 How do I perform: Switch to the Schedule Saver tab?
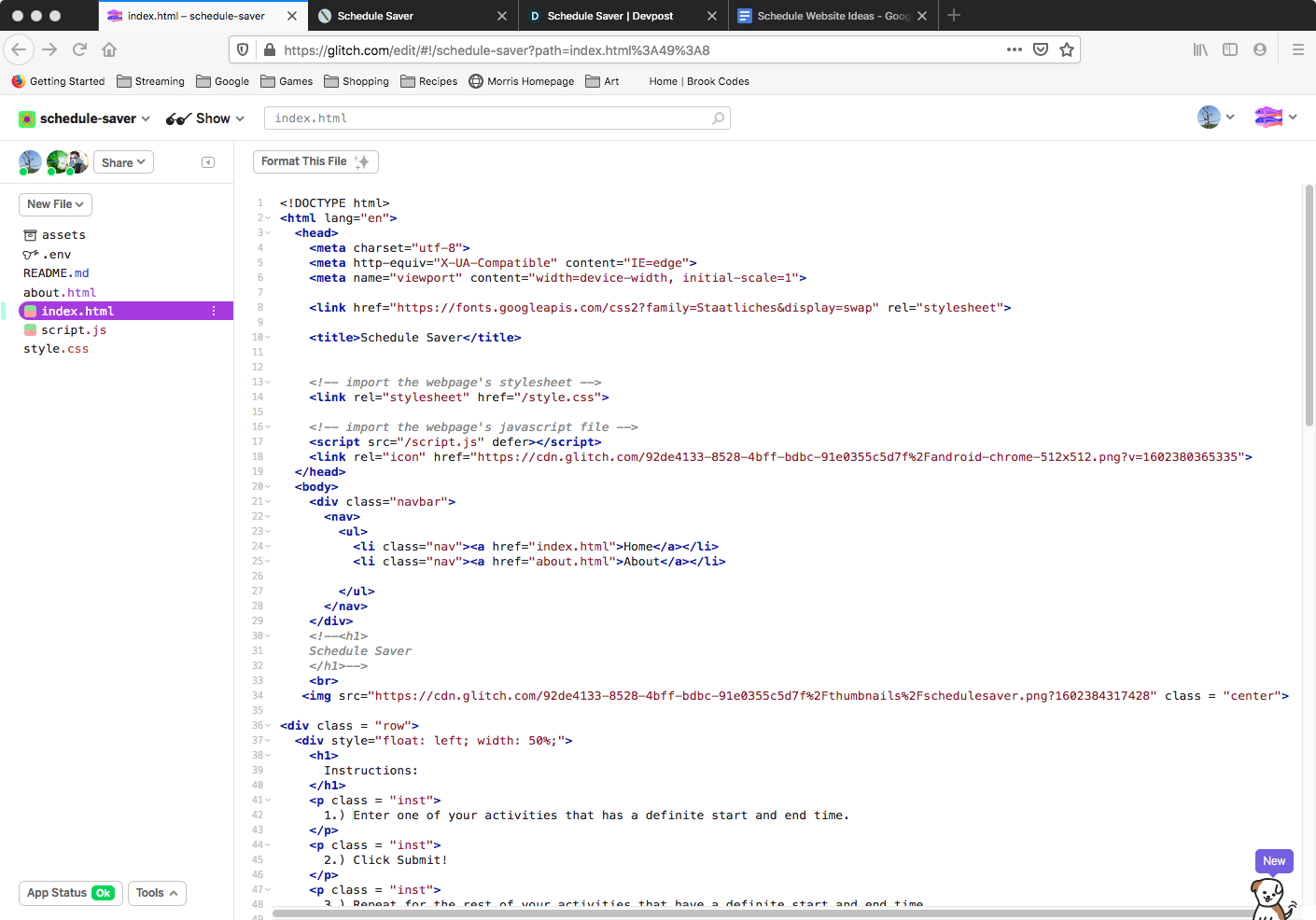(x=413, y=16)
